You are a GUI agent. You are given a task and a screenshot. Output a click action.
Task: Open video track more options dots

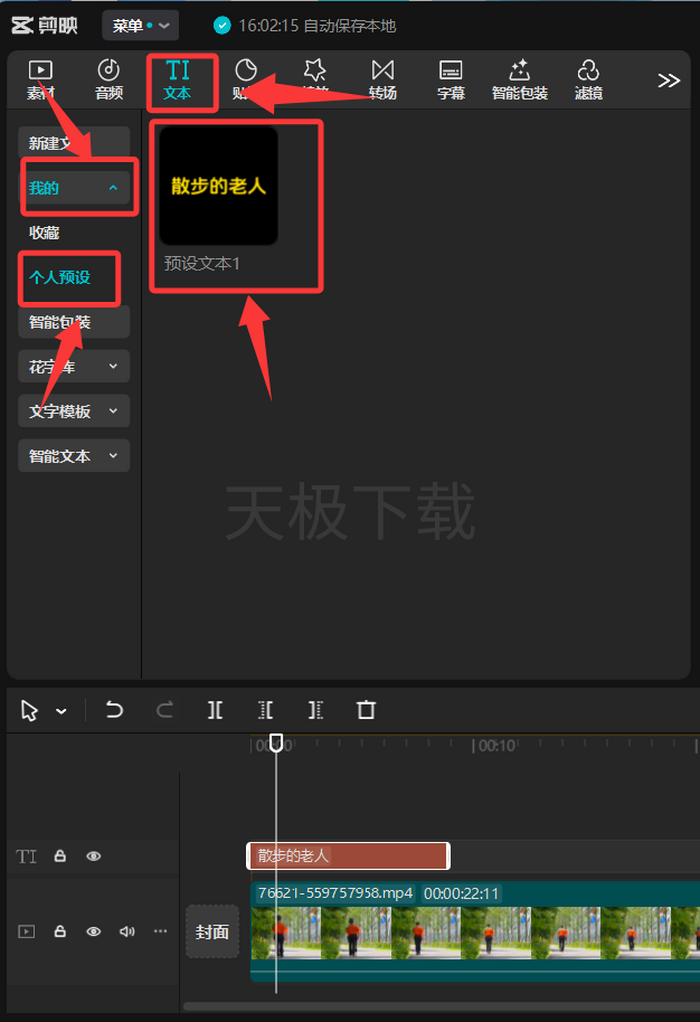click(160, 931)
